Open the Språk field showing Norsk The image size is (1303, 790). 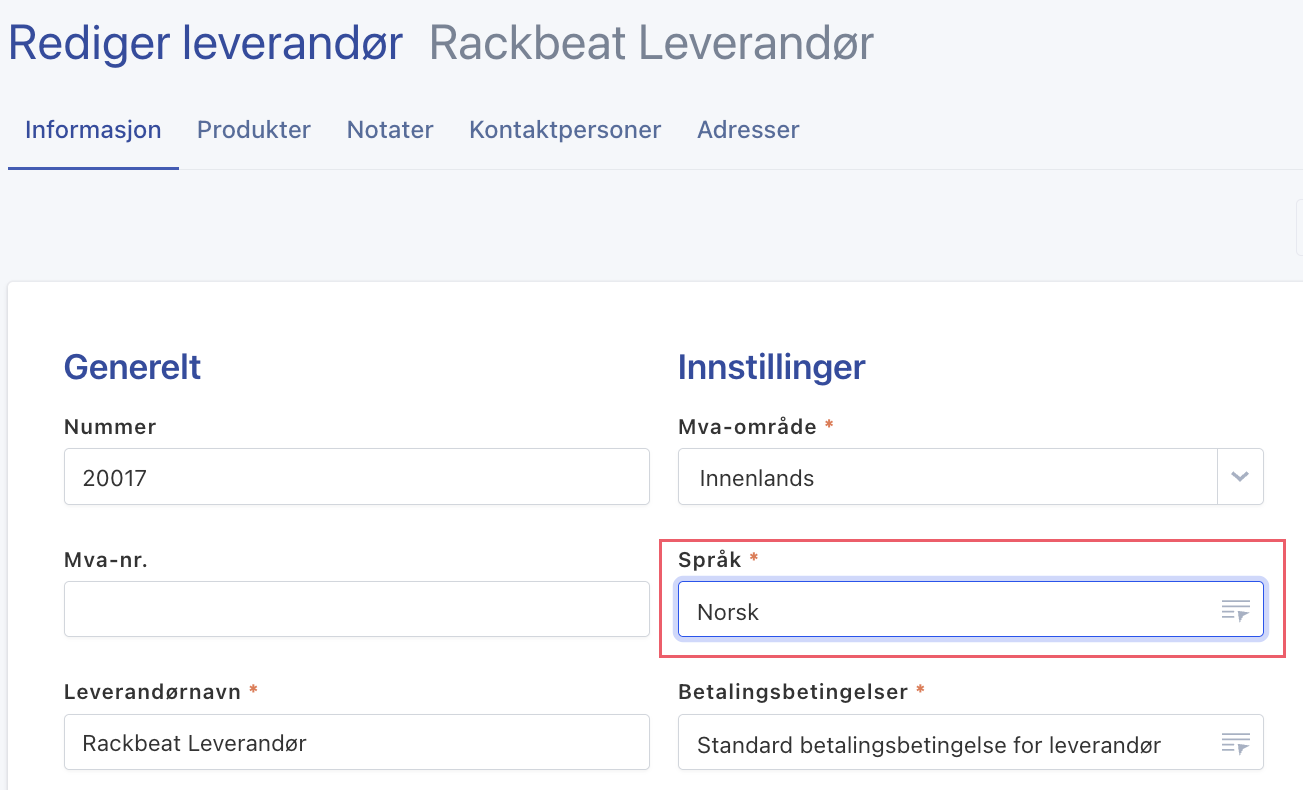click(x=940, y=611)
